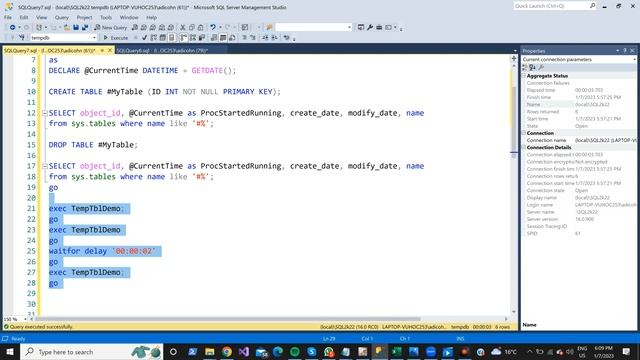The height and width of the screenshot is (360, 640).
Task: Click the Open File folder icon
Action: [x=67, y=27]
